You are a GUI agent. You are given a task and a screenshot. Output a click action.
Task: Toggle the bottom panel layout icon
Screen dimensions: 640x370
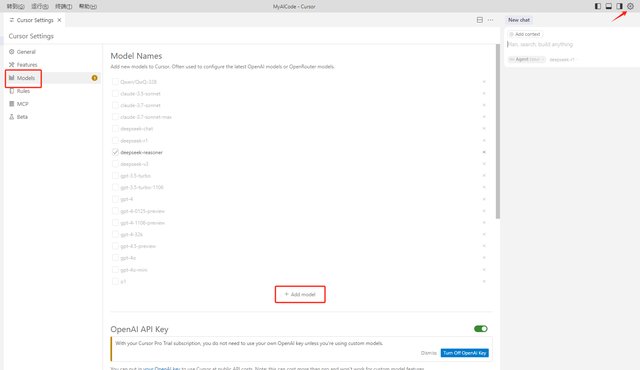(609, 6)
